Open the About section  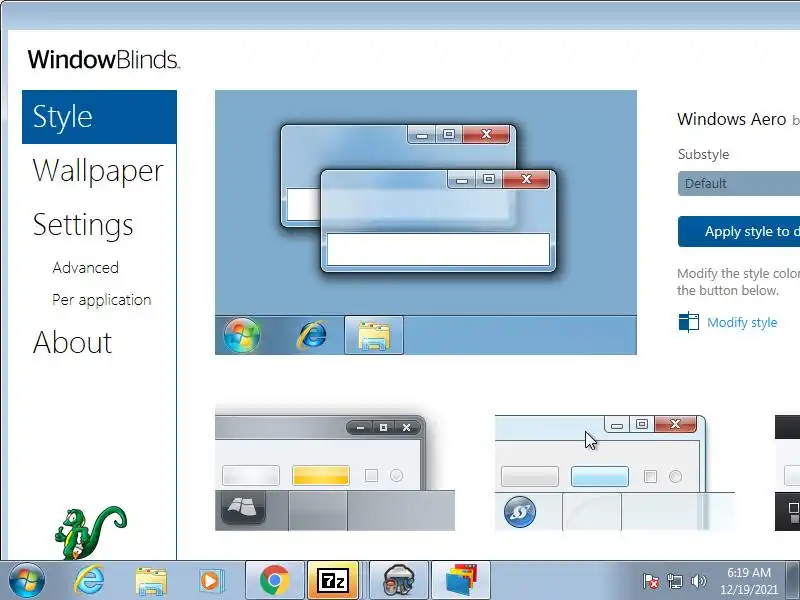(72, 342)
